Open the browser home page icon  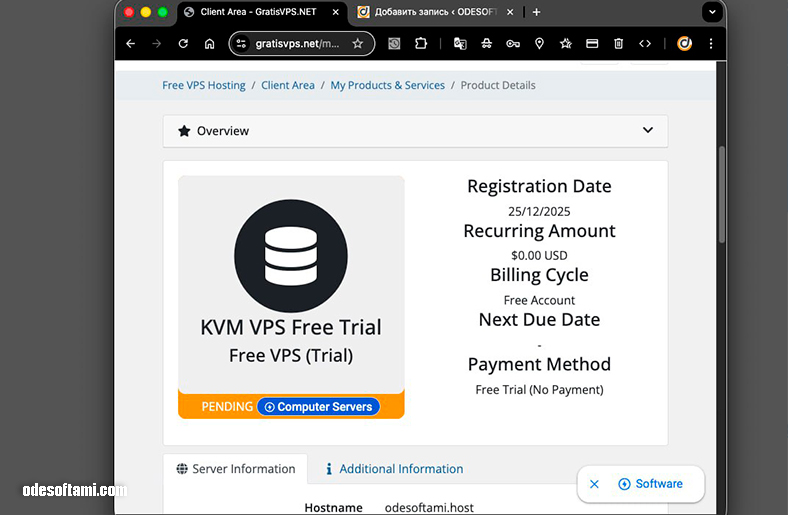[x=210, y=44]
